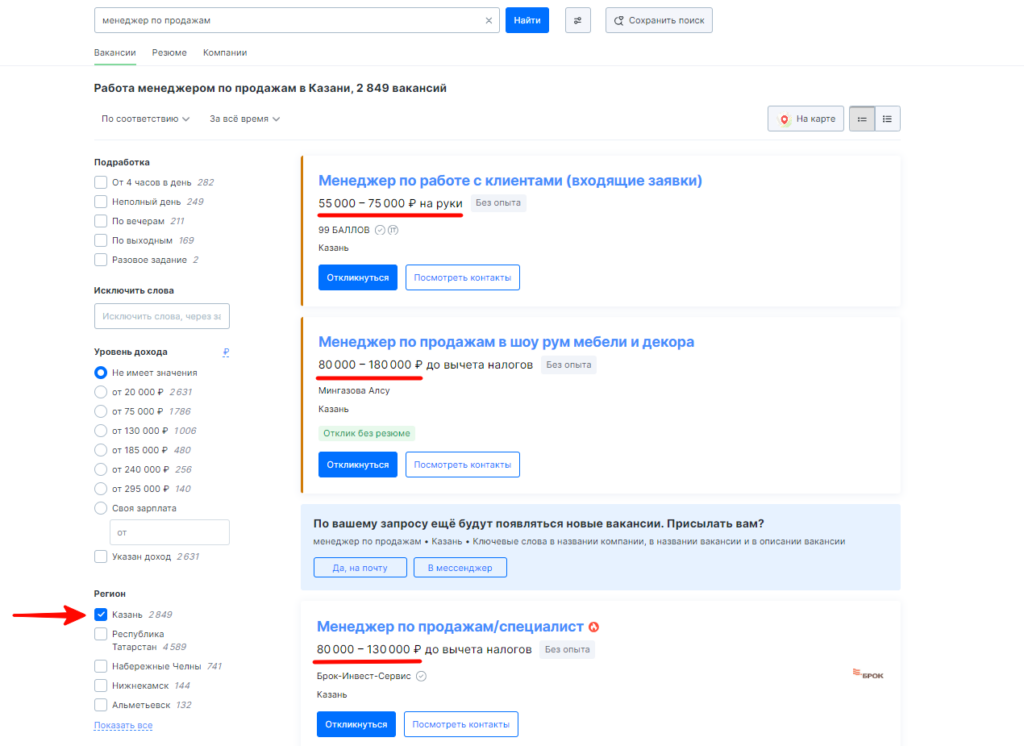Select the от 75 000 ₽ income option

(101, 412)
